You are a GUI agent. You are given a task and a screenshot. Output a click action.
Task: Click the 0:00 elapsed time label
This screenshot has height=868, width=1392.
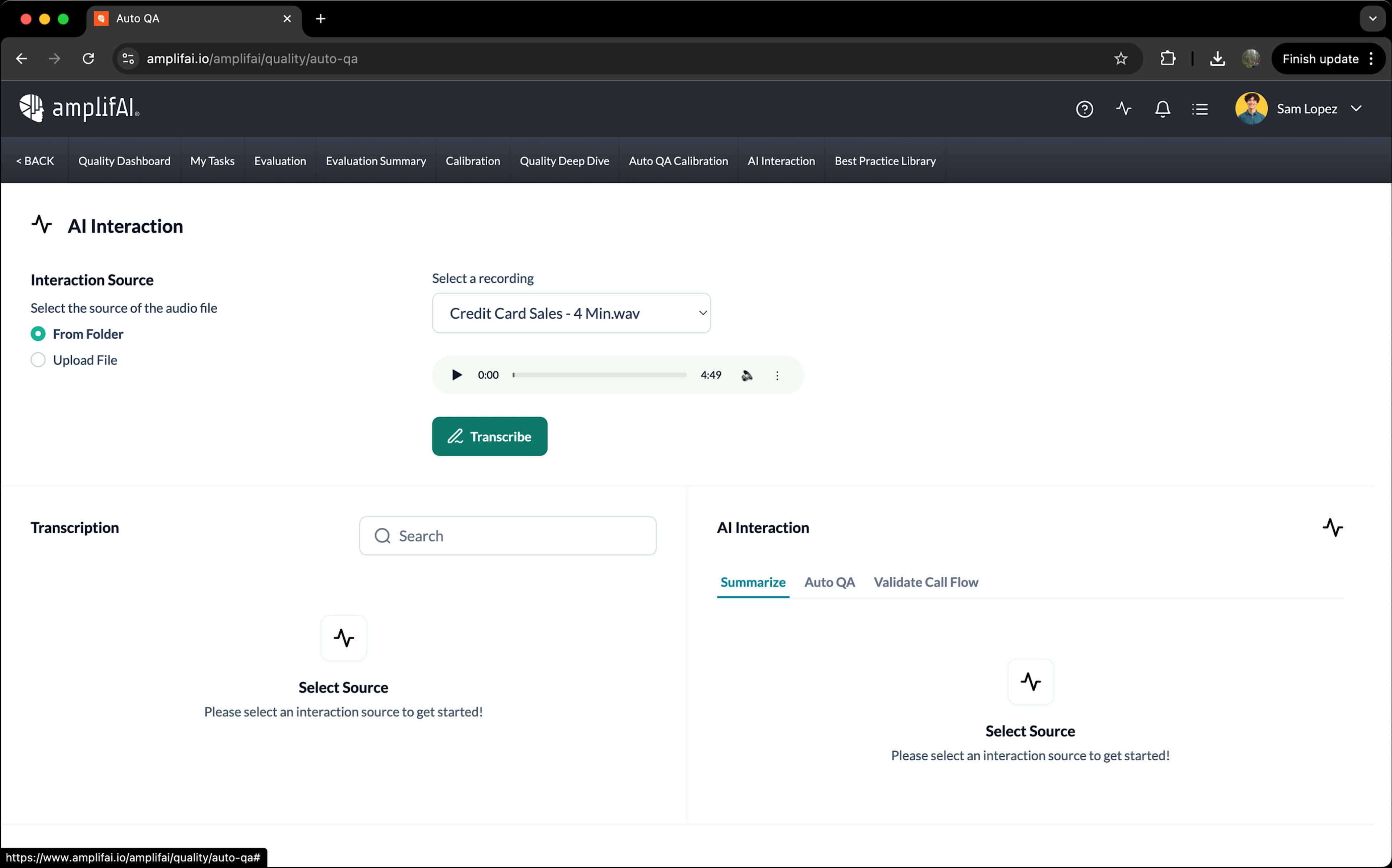488,375
